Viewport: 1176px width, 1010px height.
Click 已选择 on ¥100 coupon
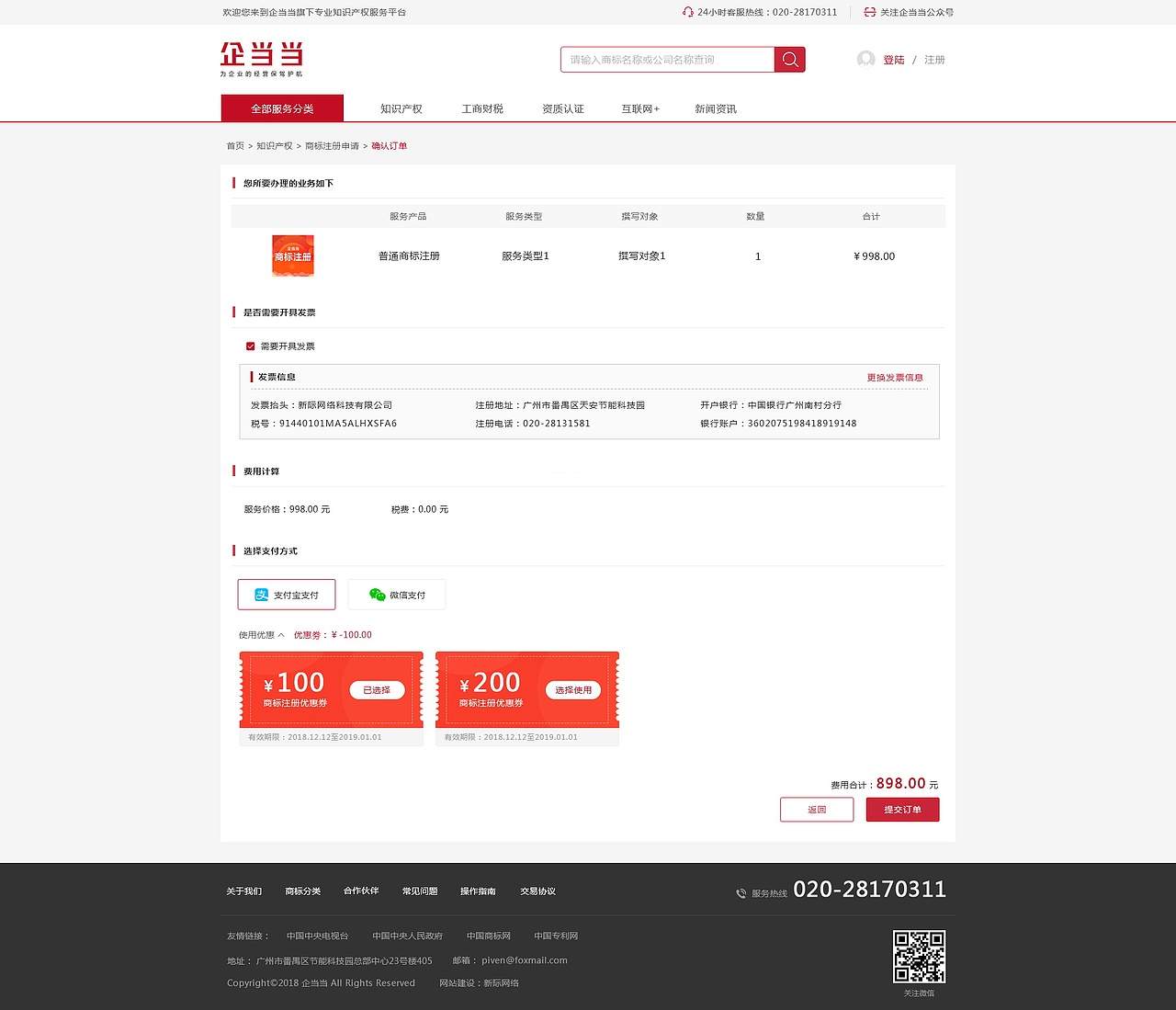(x=377, y=690)
